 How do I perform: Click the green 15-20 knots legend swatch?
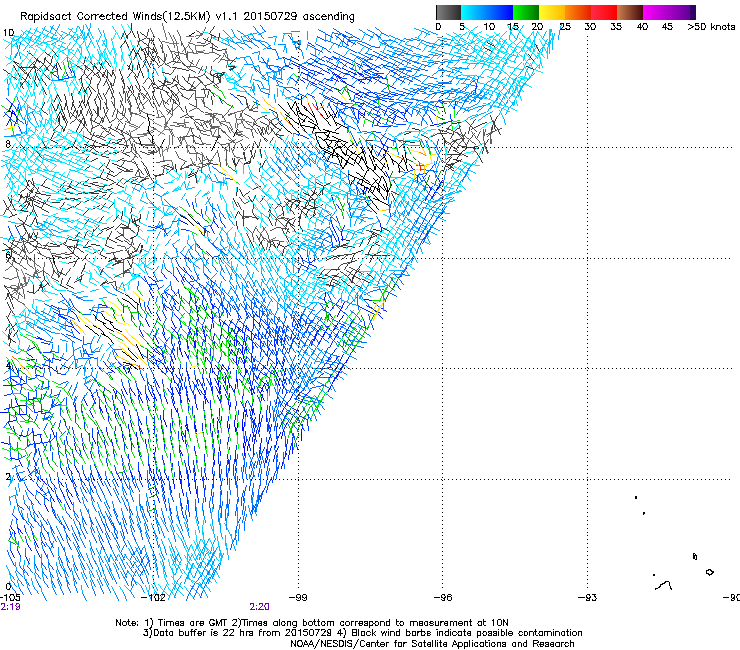[526, 12]
